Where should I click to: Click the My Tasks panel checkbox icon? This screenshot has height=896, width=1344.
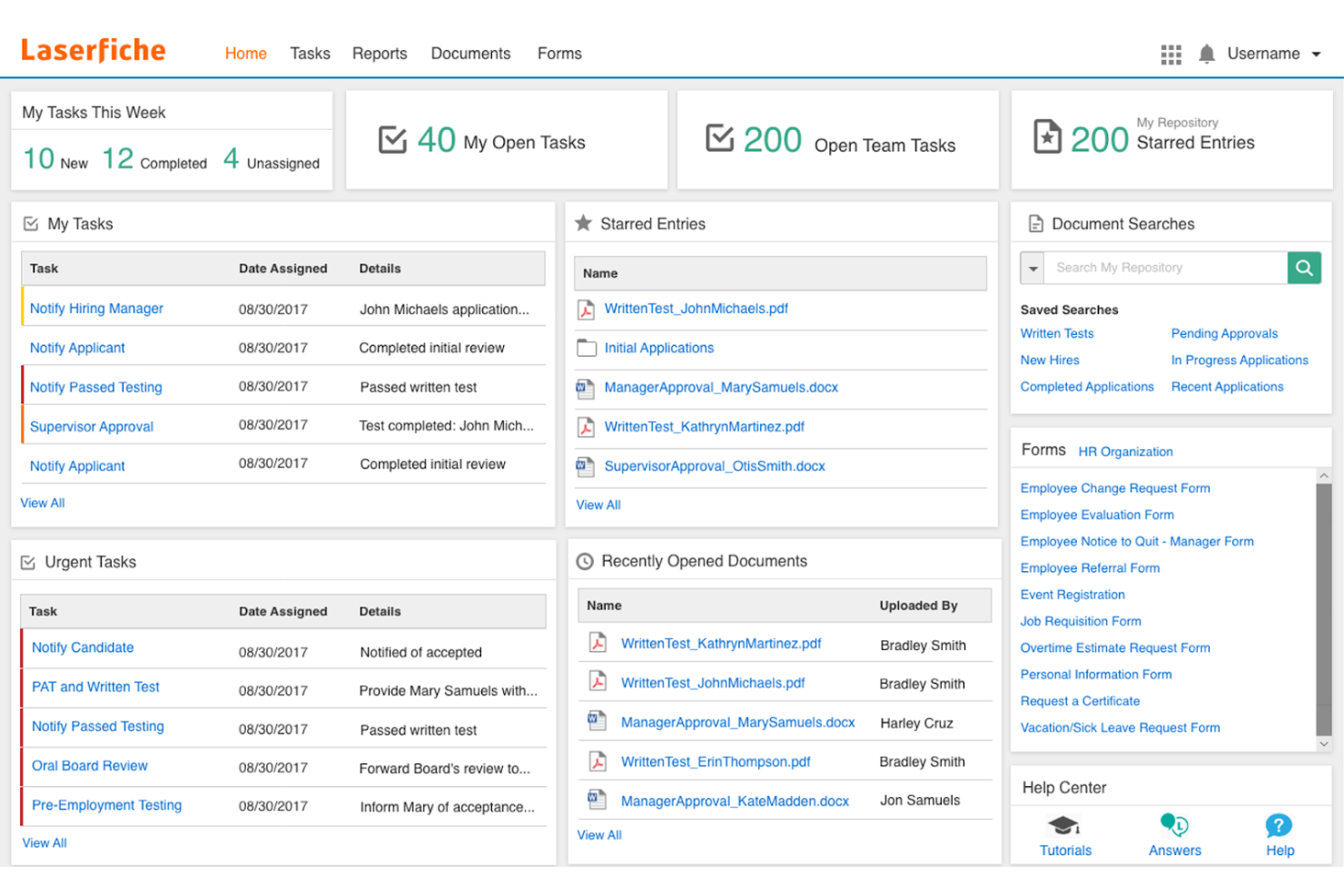30,223
